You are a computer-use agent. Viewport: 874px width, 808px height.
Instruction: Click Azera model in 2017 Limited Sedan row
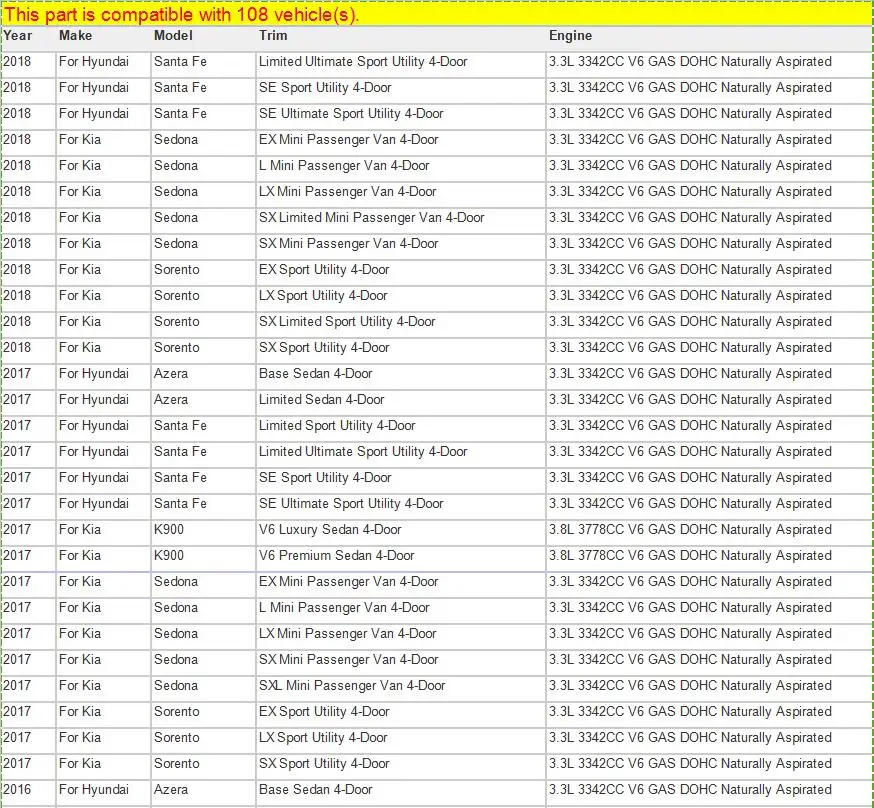(x=171, y=400)
